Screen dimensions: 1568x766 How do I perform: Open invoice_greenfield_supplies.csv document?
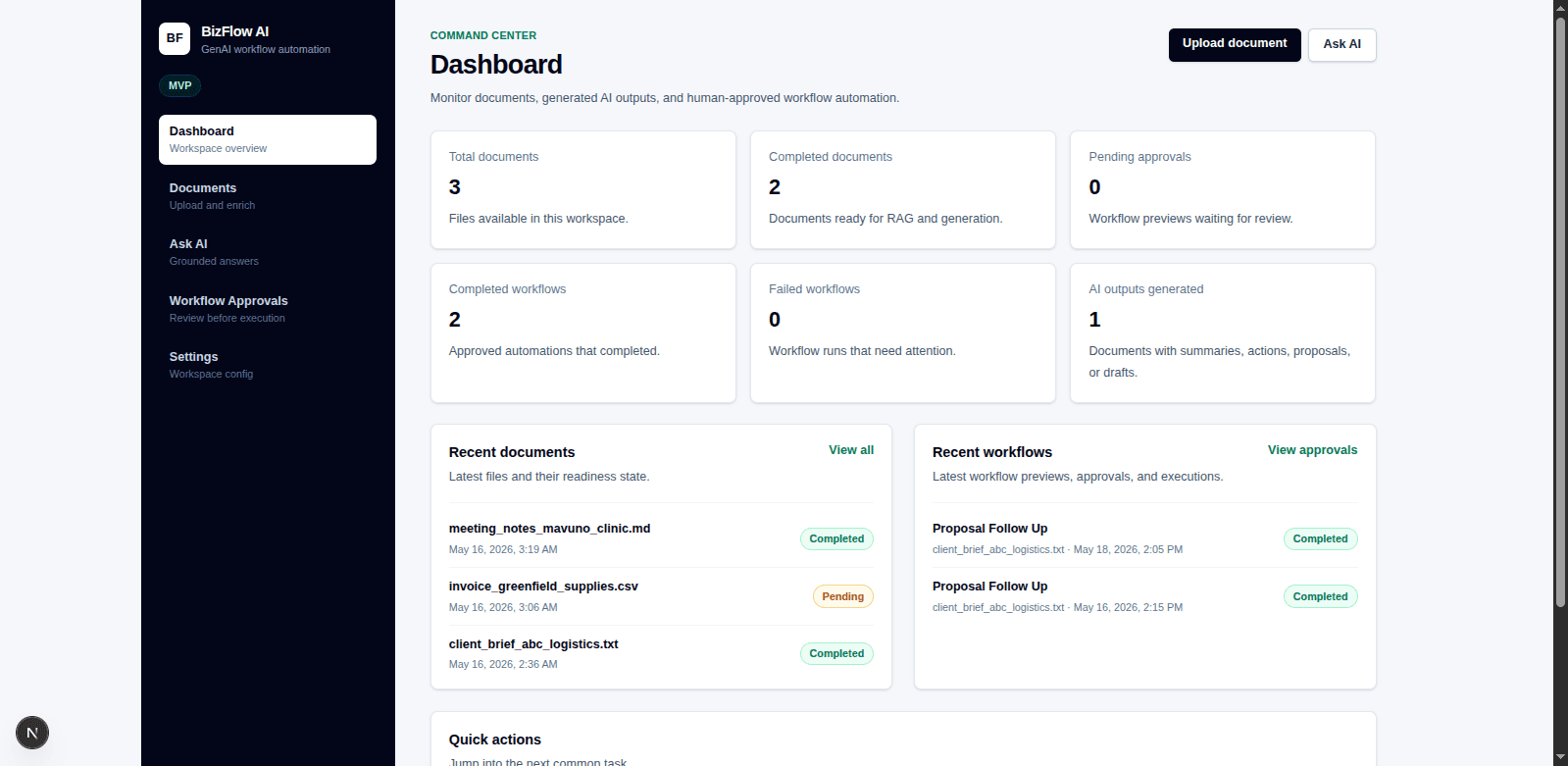[543, 587]
